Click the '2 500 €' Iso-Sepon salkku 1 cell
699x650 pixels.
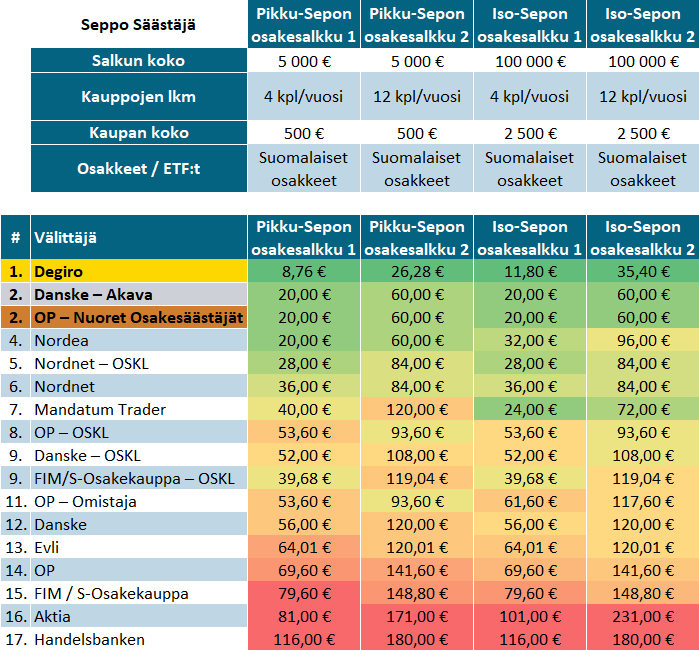(530, 133)
